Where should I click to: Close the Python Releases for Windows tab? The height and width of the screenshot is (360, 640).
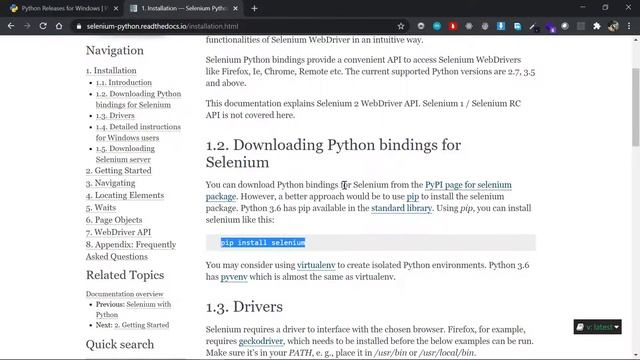(116, 8)
